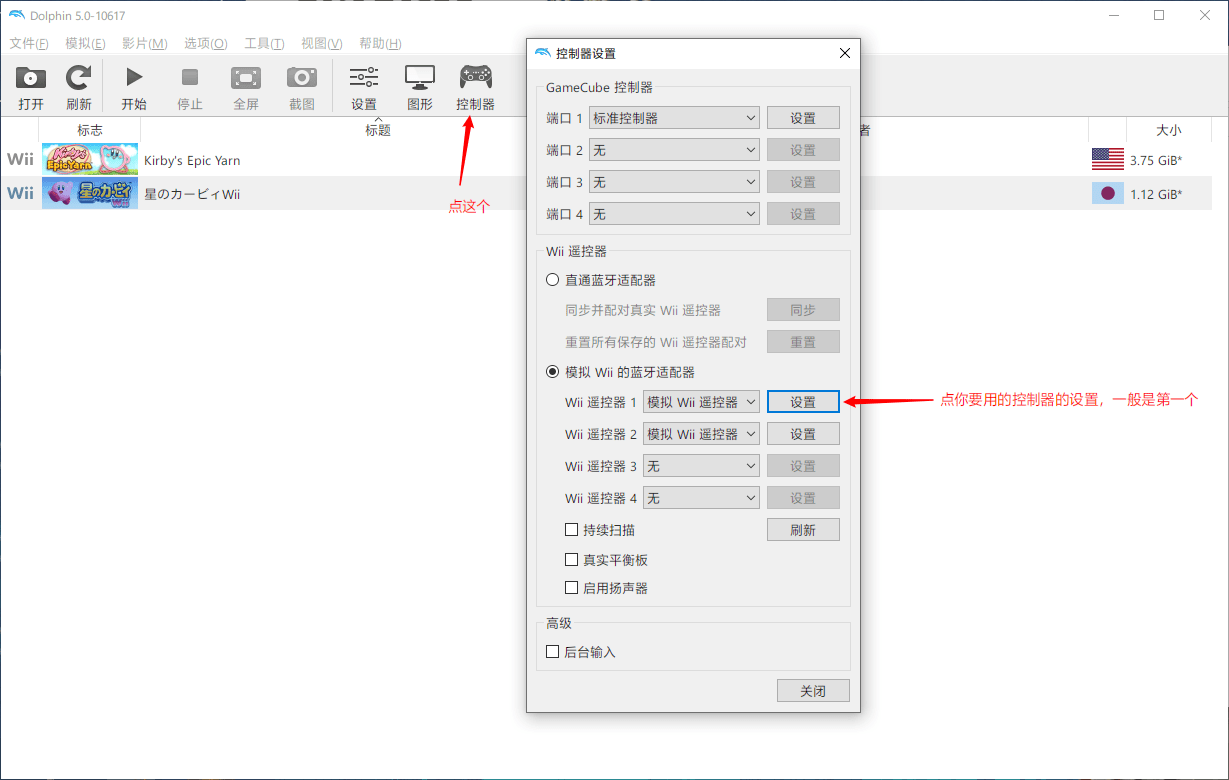Image resolution: width=1229 pixels, height=780 pixels.
Task: Select Kirby's Epic Yarn game banner thumbnail
Action: [90, 160]
